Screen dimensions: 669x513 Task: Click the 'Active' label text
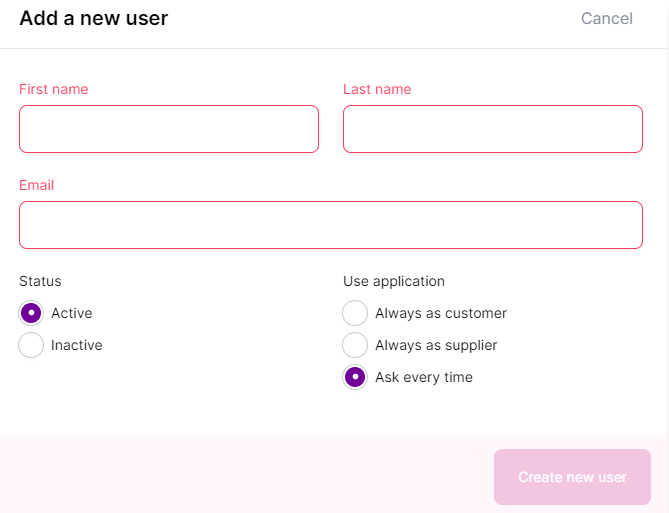click(x=71, y=313)
